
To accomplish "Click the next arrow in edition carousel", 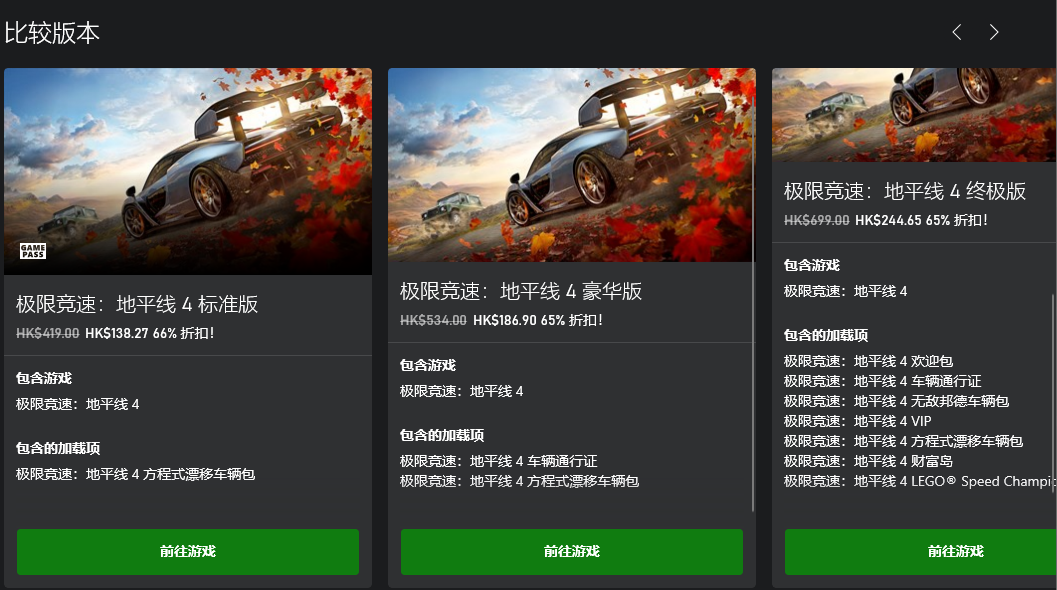I will (994, 32).
